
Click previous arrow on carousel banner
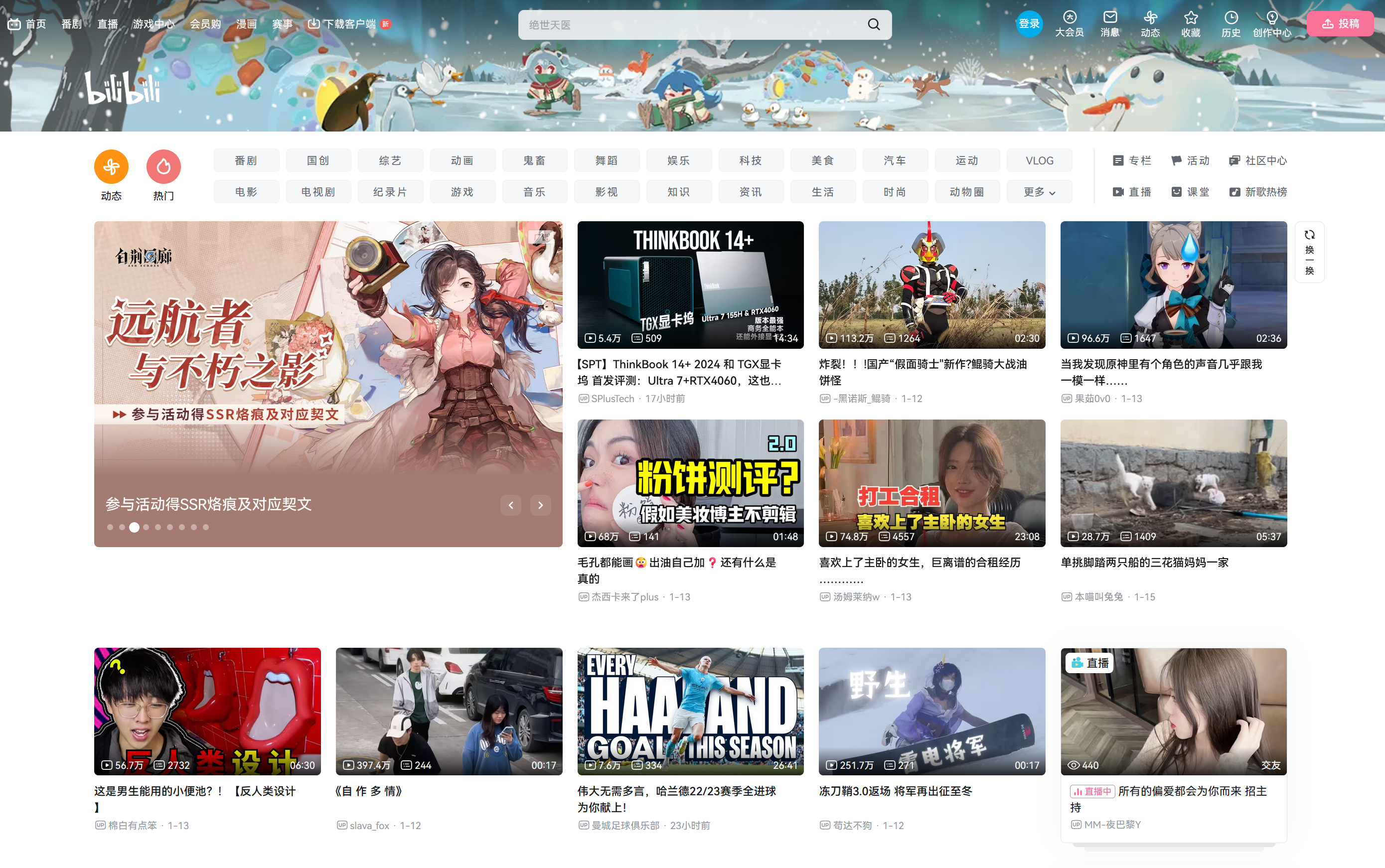(510, 505)
